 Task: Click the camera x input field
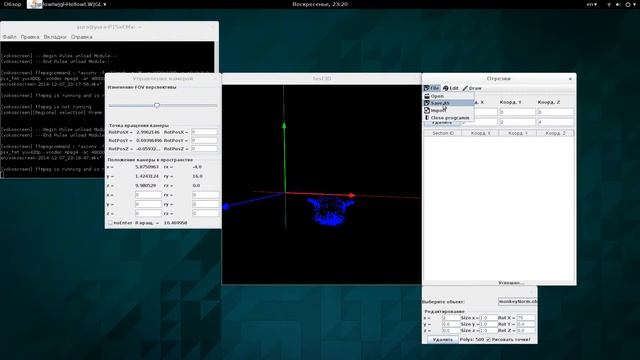[x=148, y=195]
